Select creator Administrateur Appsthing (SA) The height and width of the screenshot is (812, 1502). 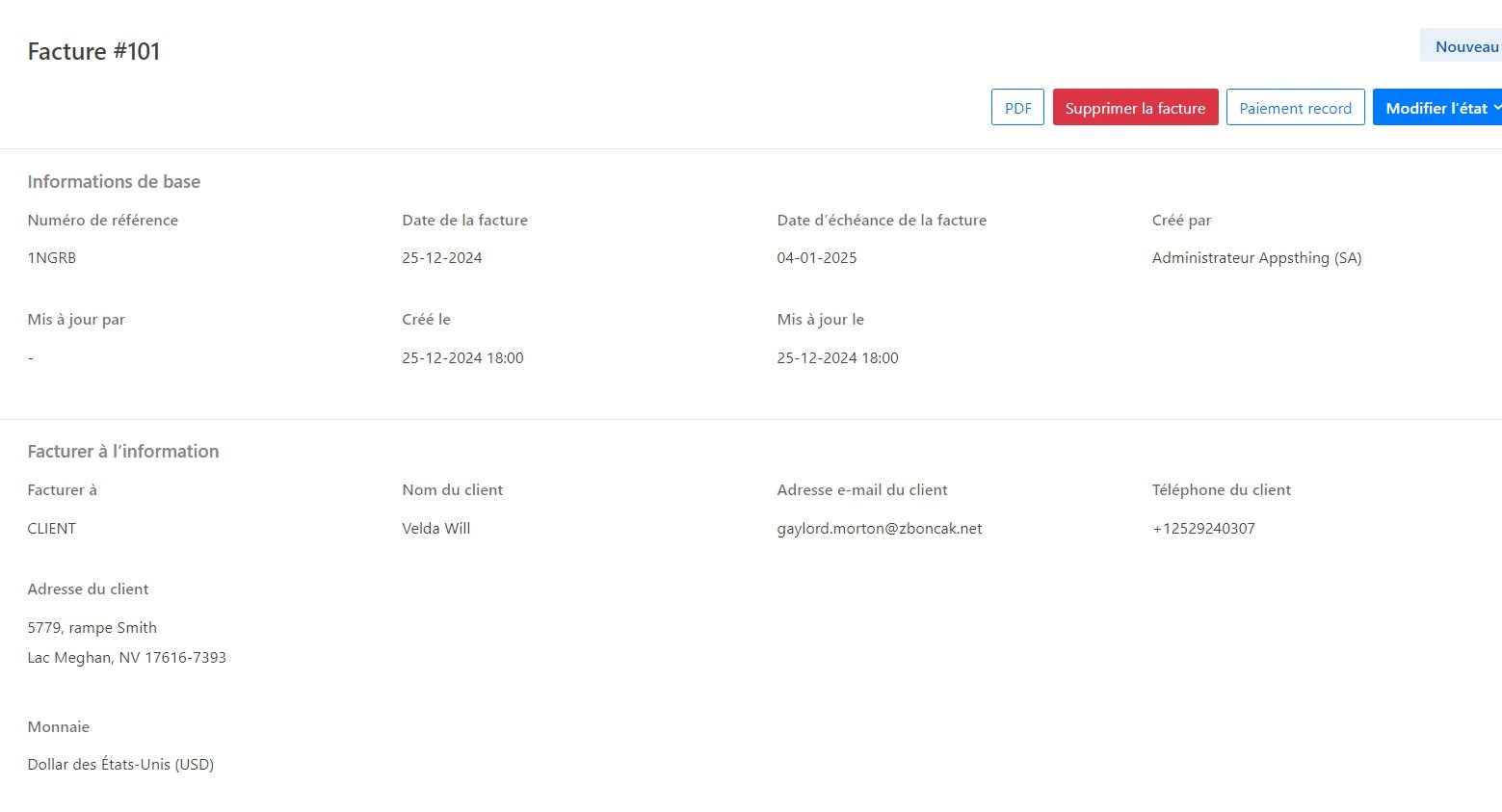[x=1256, y=258]
